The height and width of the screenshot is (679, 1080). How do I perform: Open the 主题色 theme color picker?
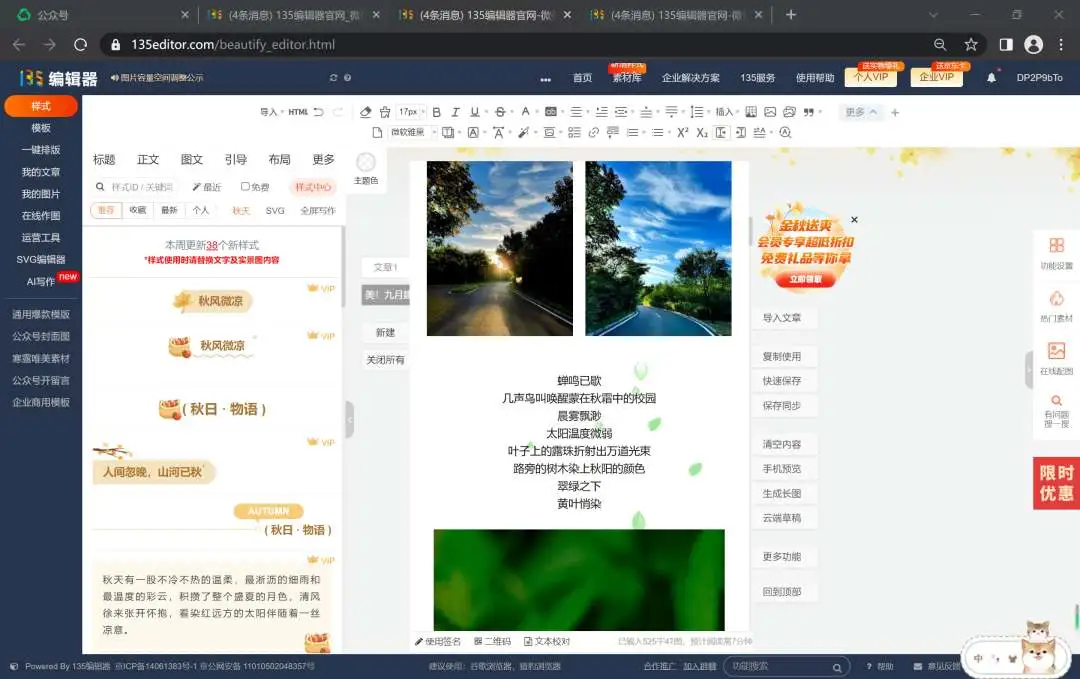coord(366,169)
